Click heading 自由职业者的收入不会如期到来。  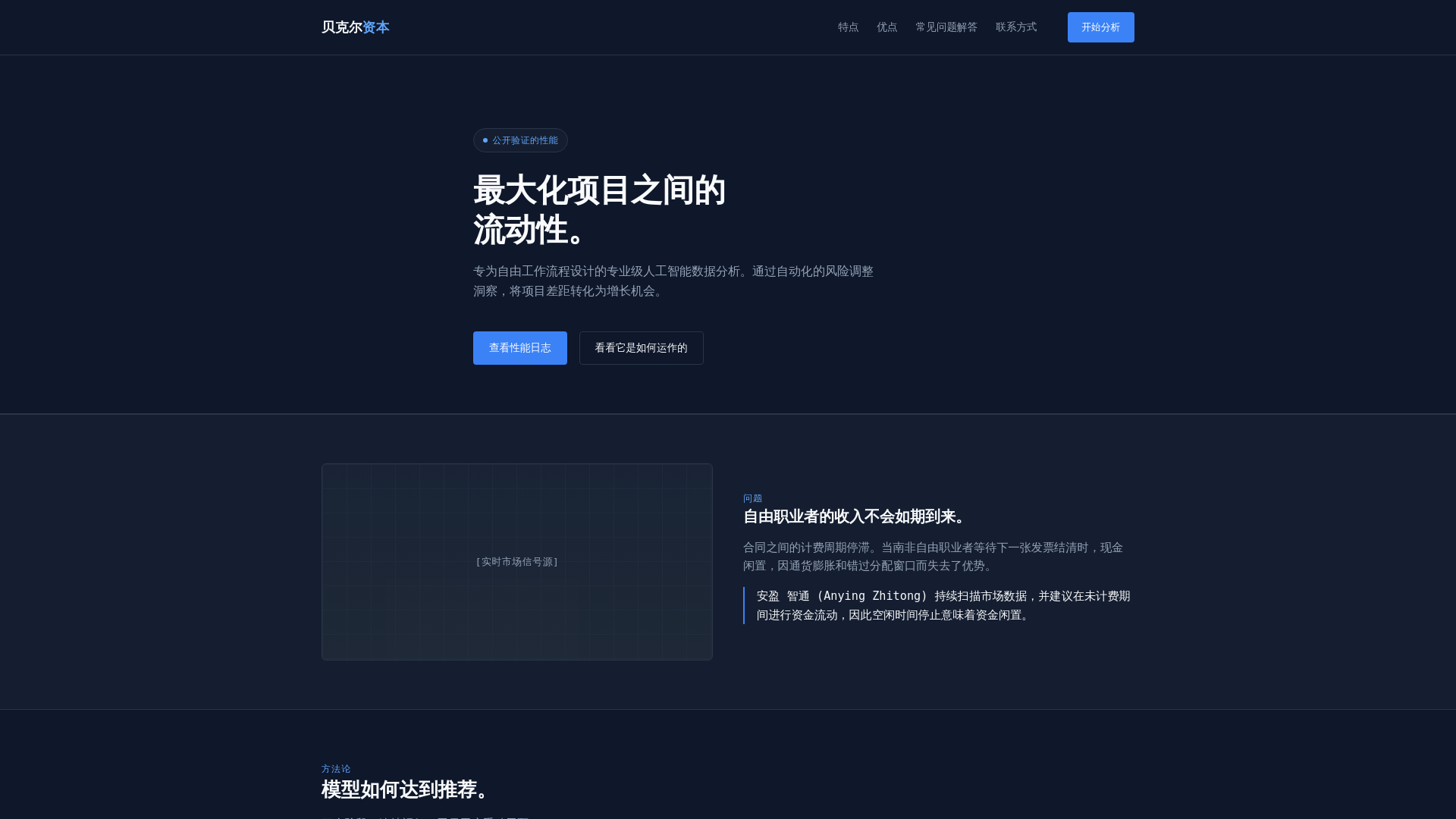click(856, 516)
